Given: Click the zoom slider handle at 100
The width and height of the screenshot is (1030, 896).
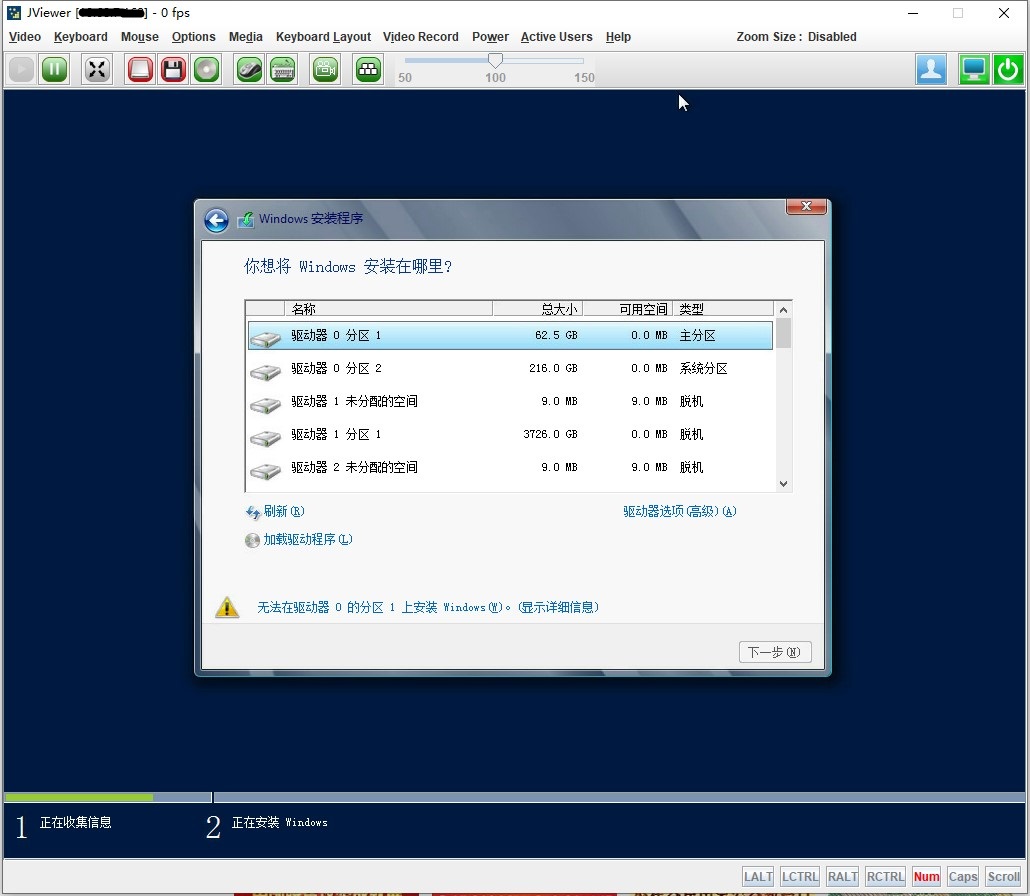Looking at the screenshot, I should 495,60.
